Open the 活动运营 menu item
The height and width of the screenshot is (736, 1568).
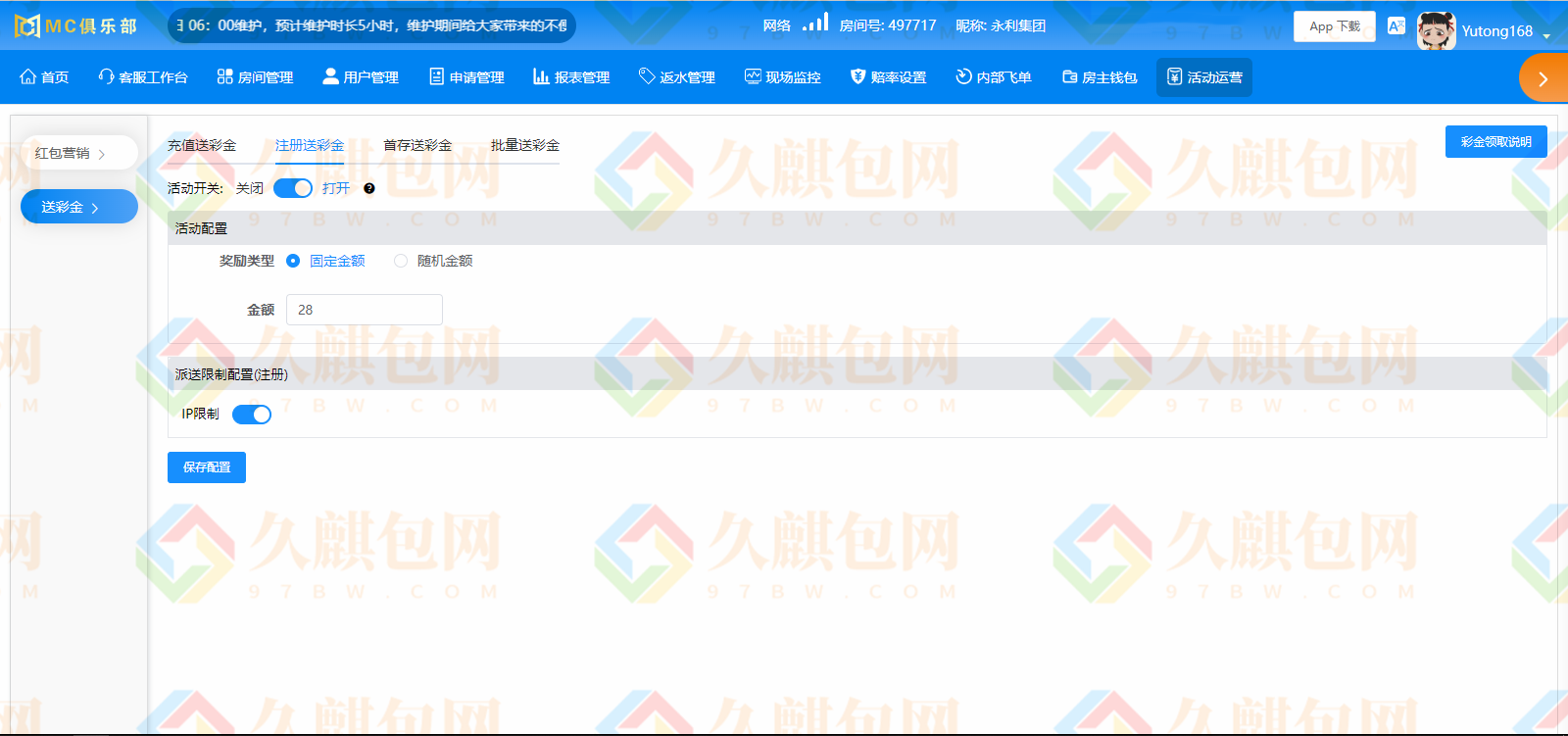(x=1204, y=77)
